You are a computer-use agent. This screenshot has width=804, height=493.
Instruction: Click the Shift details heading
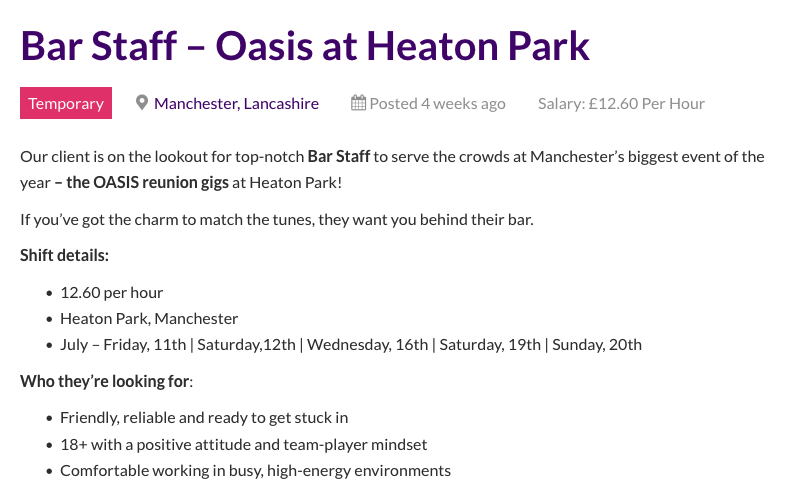tap(64, 256)
